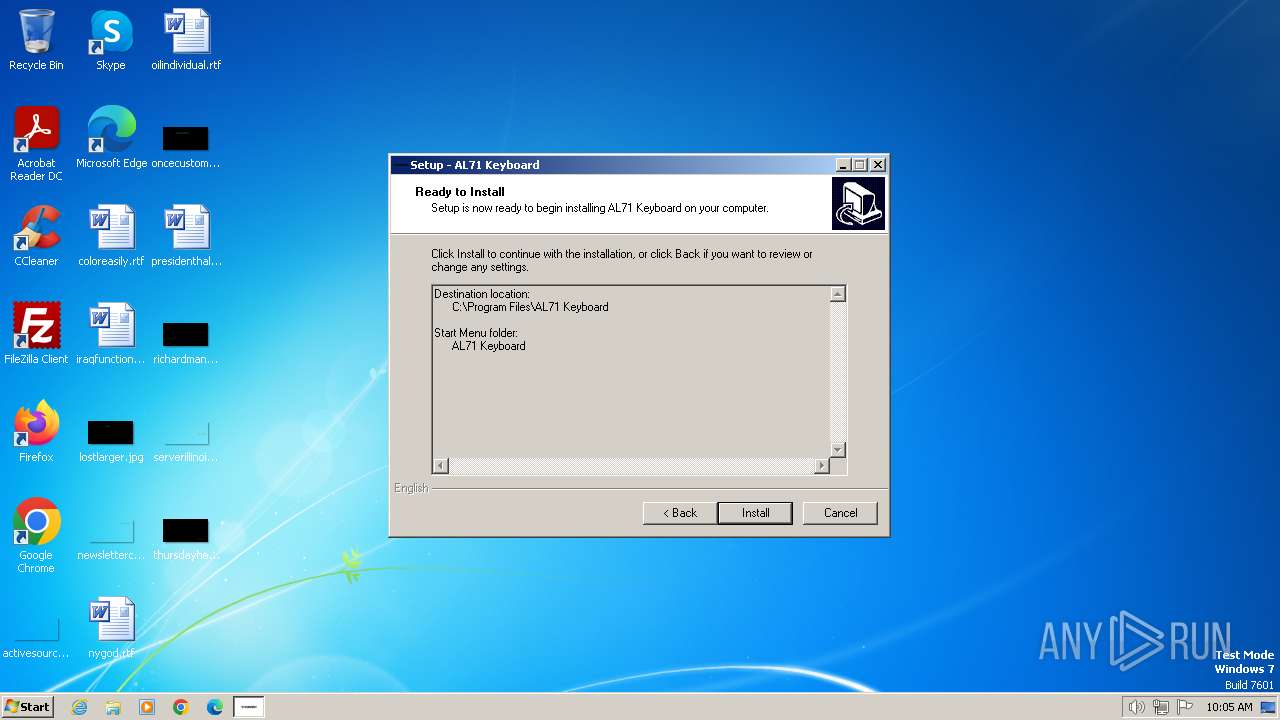Open Windows Media Player taskbar icon
The image size is (1280, 720).
tap(147, 707)
